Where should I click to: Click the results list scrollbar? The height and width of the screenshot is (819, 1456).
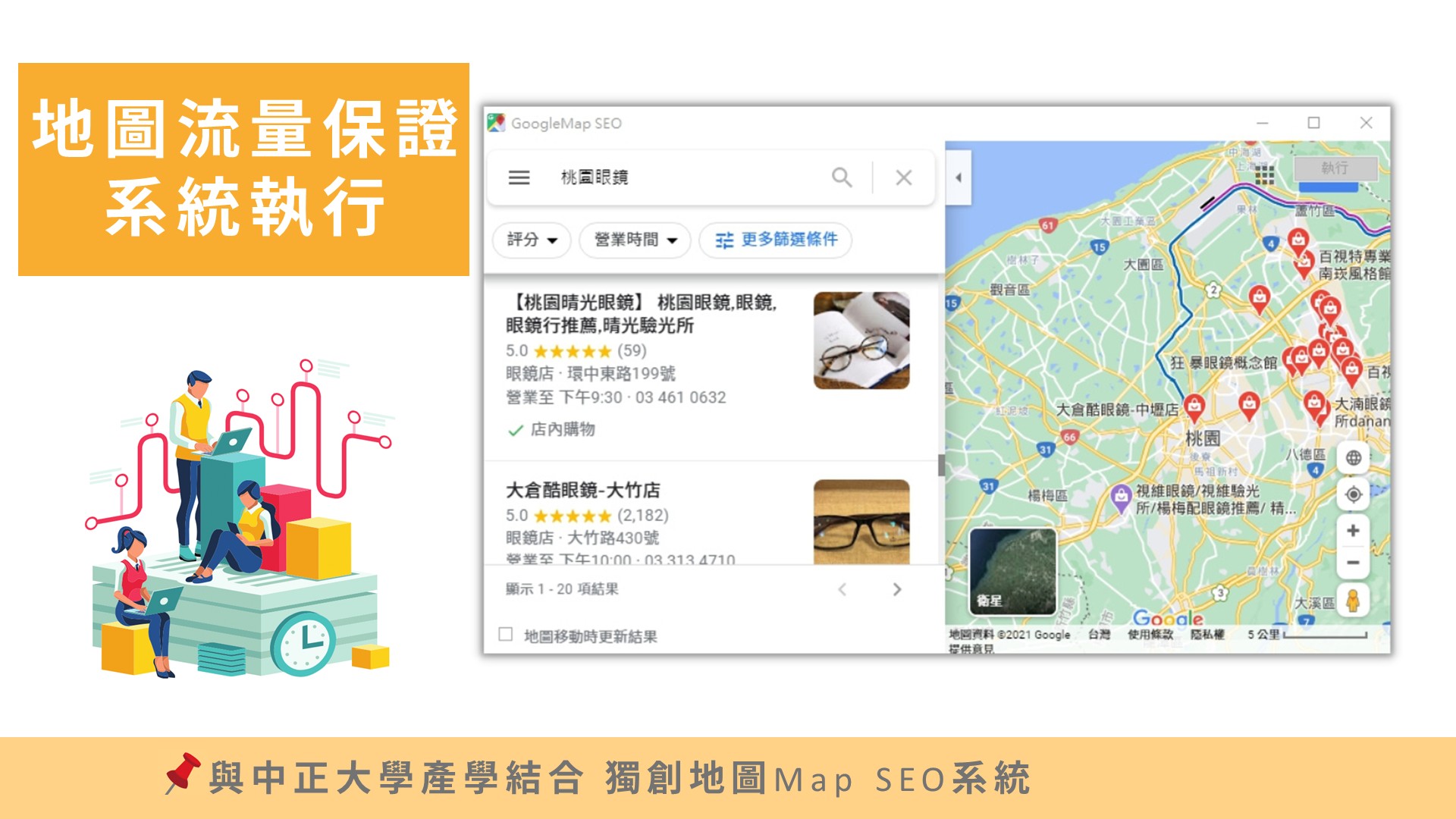click(x=941, y=465)
